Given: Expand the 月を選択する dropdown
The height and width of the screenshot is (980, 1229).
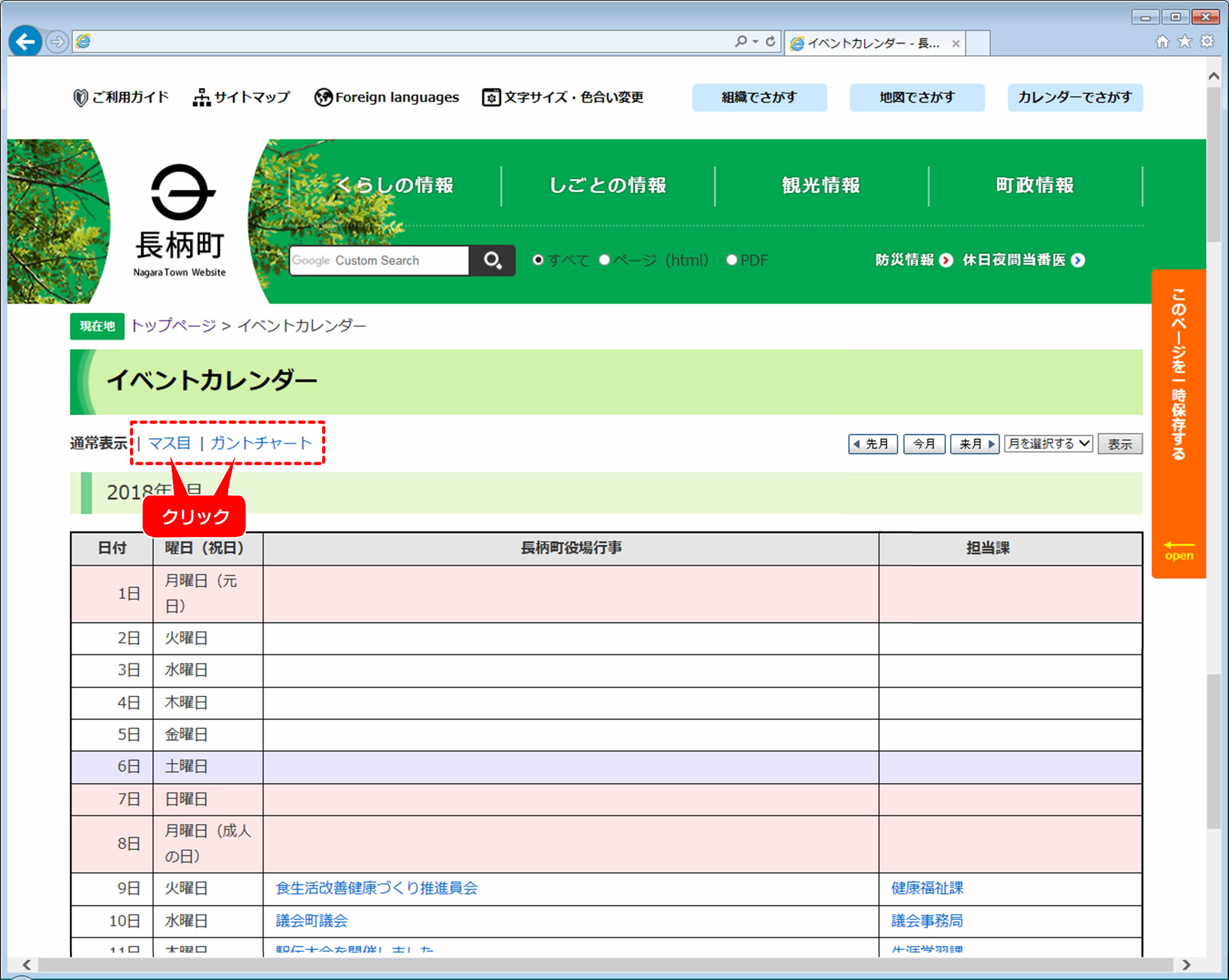Looking at the screenshot, I should click(x=1048, y=444).
